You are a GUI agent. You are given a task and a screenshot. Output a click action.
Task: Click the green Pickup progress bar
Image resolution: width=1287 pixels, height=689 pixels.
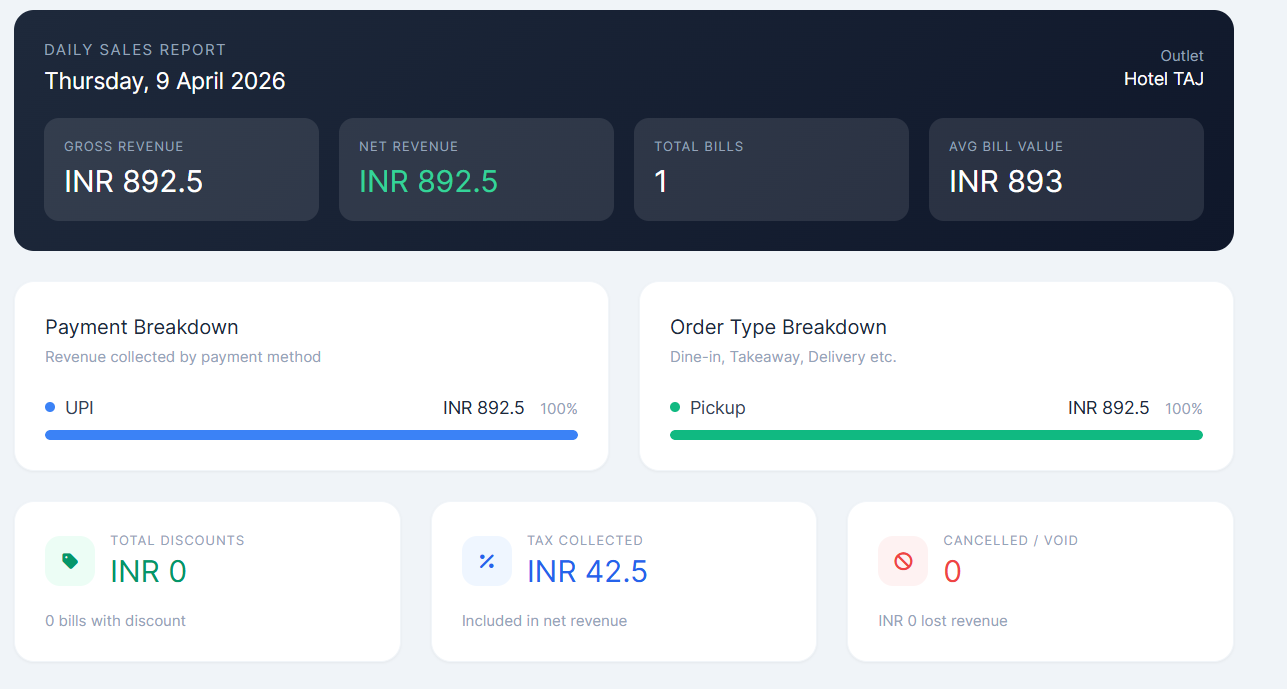tap(936, 435)
